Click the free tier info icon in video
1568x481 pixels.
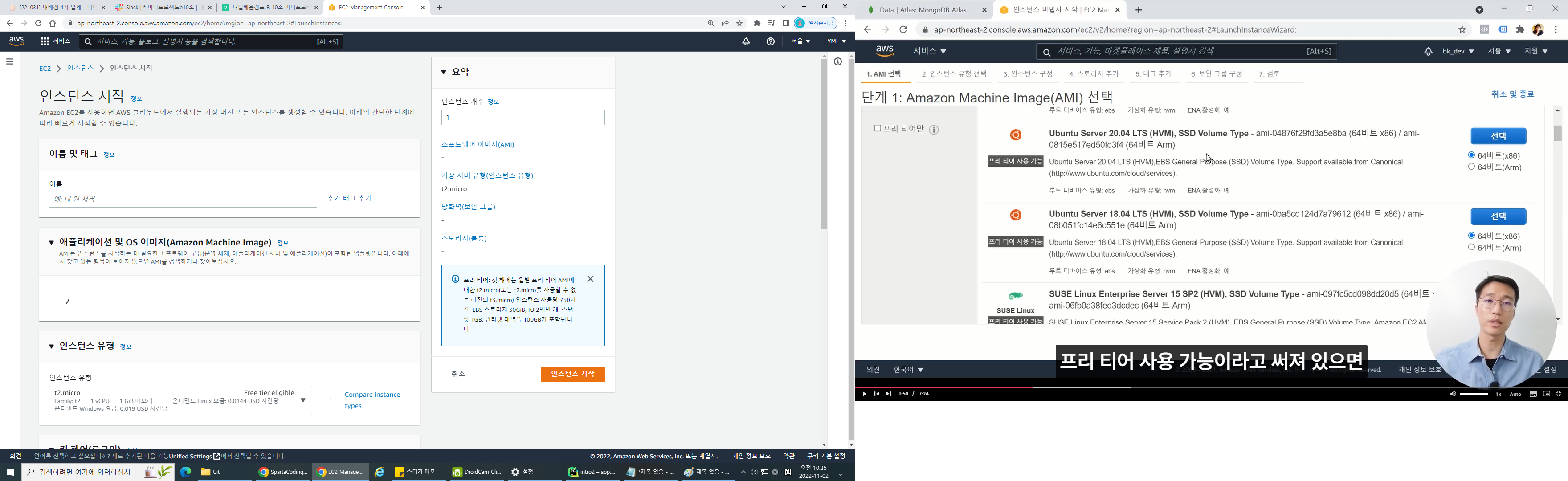tap(934, 129)
